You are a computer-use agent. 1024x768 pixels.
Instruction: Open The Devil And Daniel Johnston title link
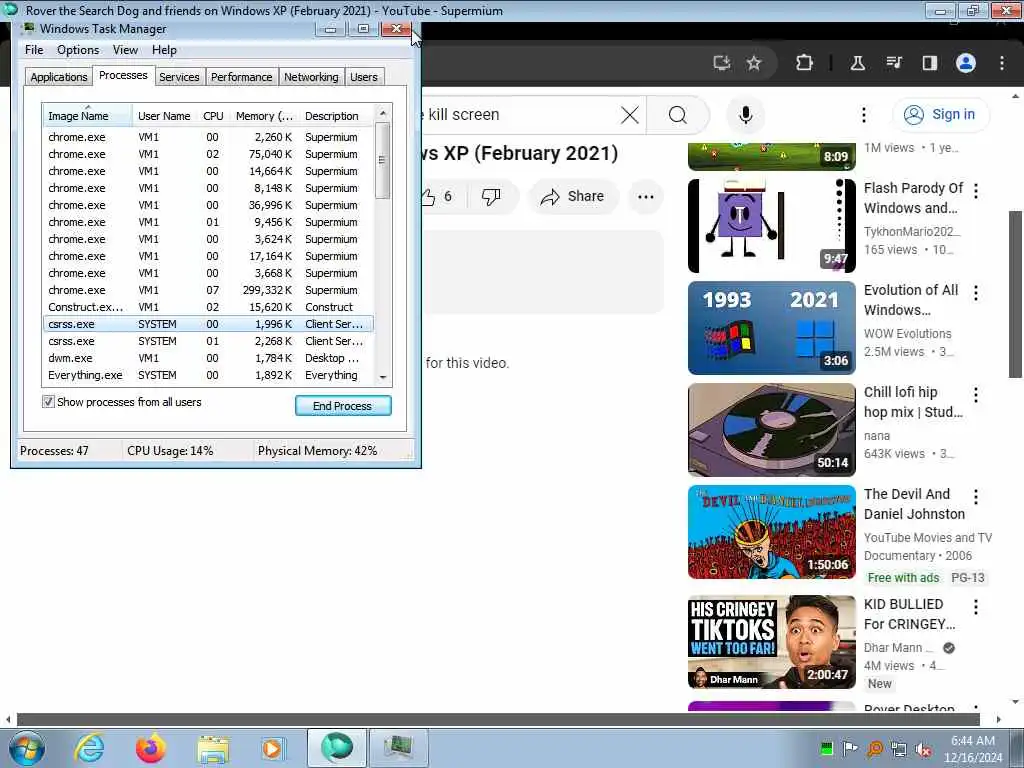point(914,504)
